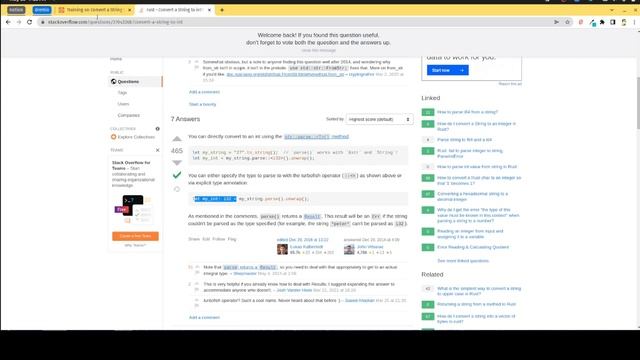Close the 'rust - Convert a String to int' tab
This screenshot has width=640, height=360.
209,10
